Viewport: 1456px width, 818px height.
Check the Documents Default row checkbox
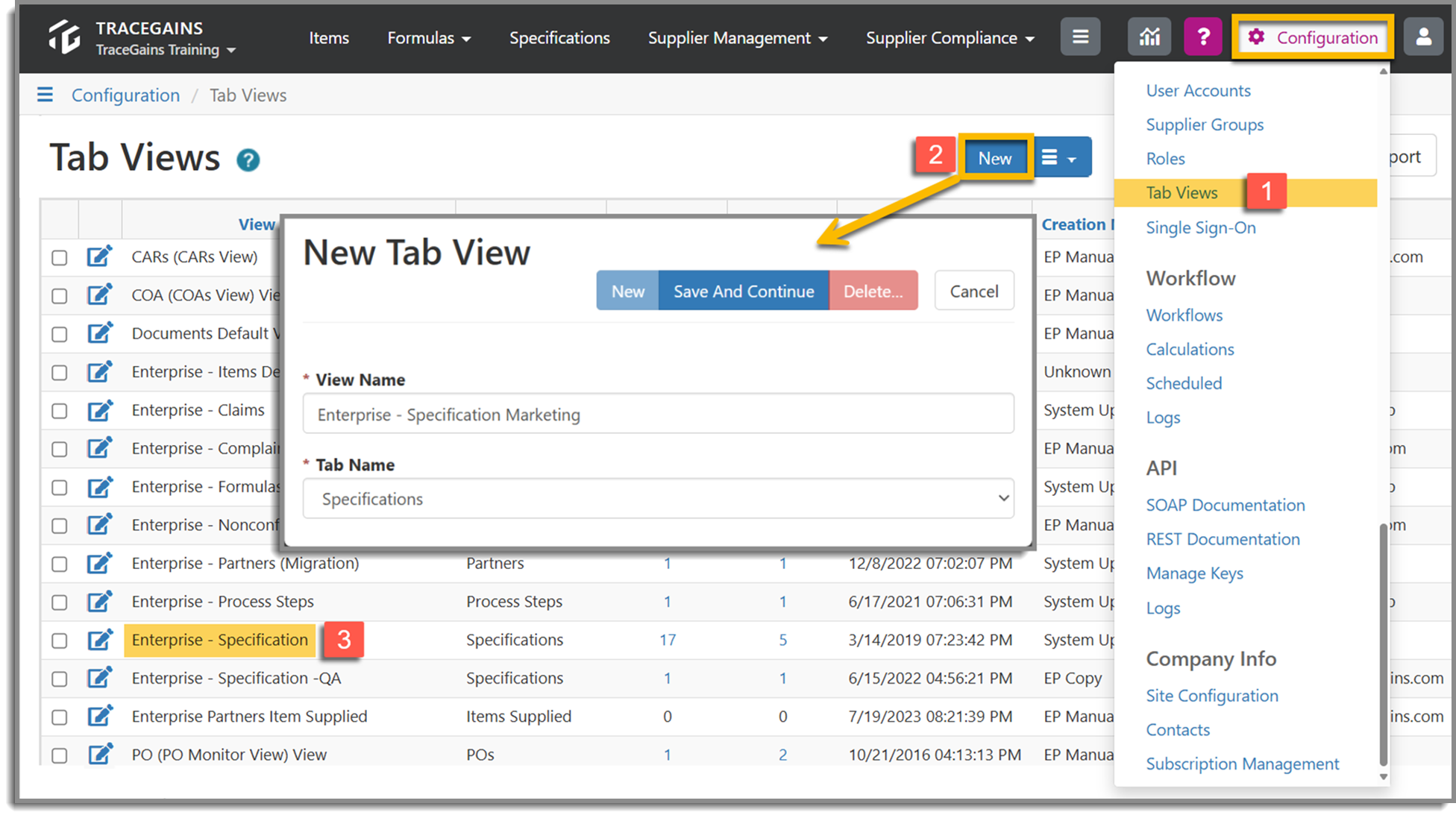tap(60, 335)
